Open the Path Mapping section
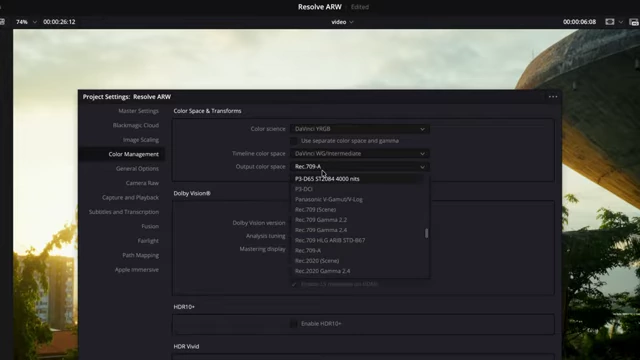640x360 pixels. [140, 255]
